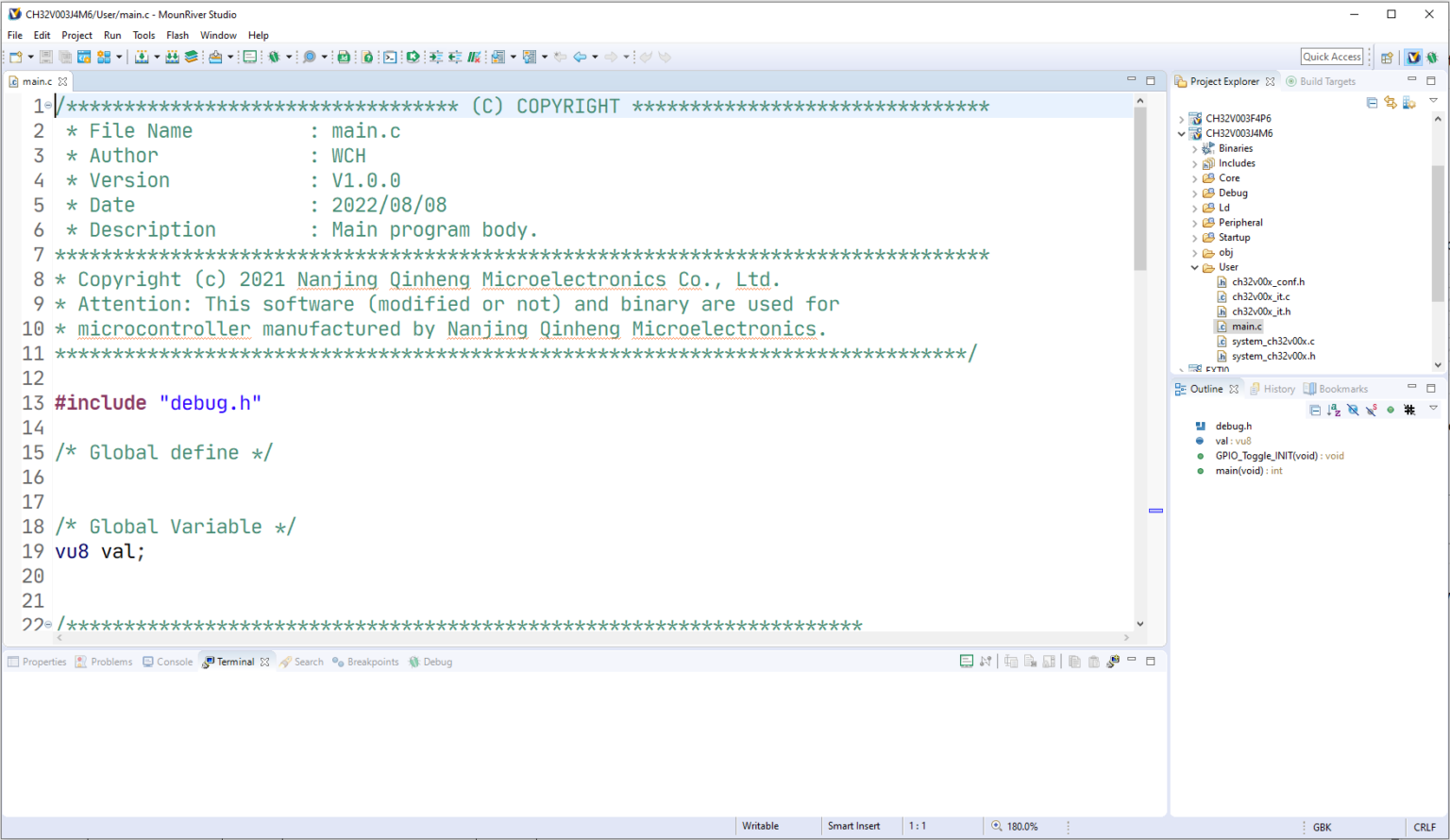Click Collapse All in the Outline view
Viewport: 1450px width, 840px height.
coord(1315,410)
